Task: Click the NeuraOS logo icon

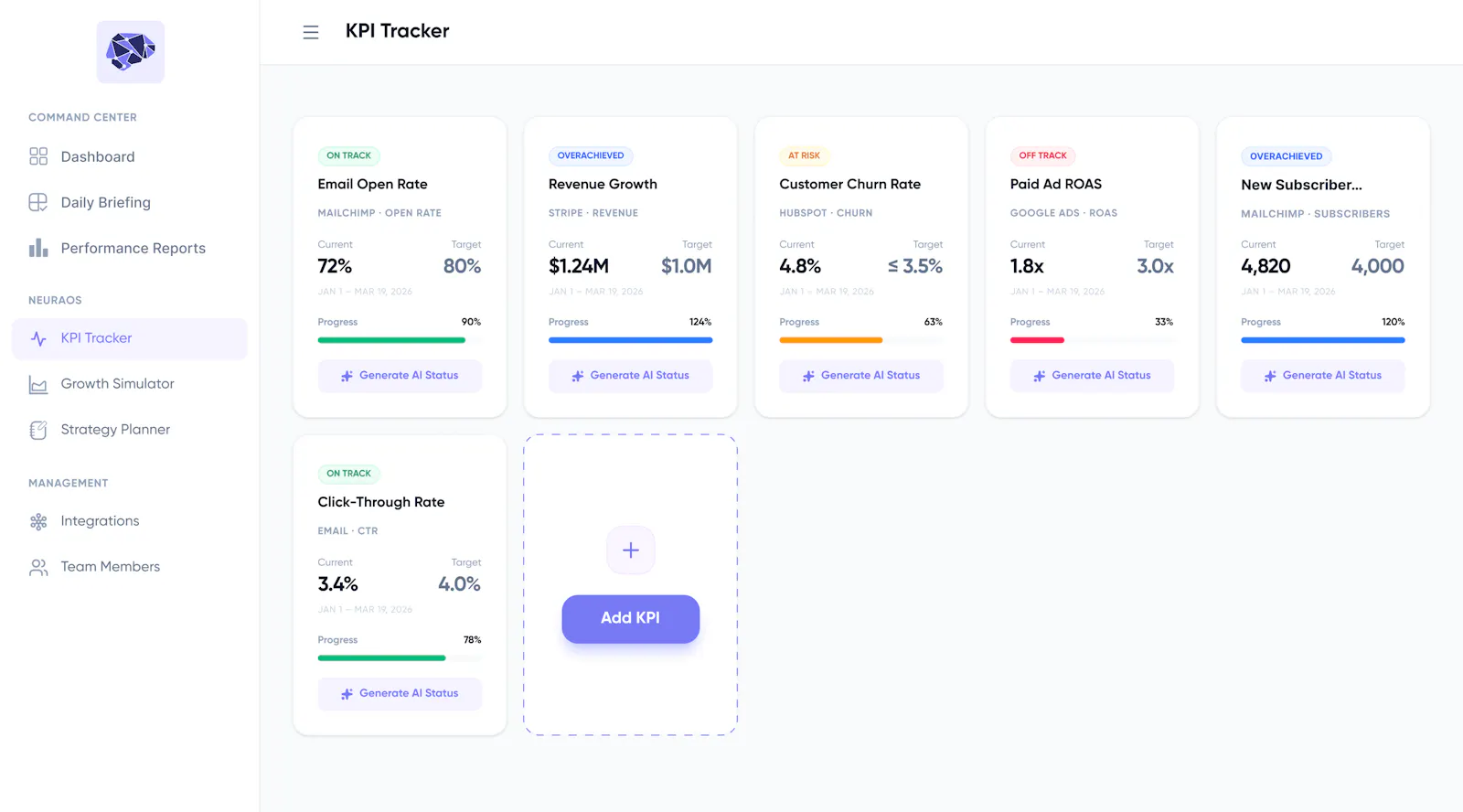Action: tap(131, 52)
